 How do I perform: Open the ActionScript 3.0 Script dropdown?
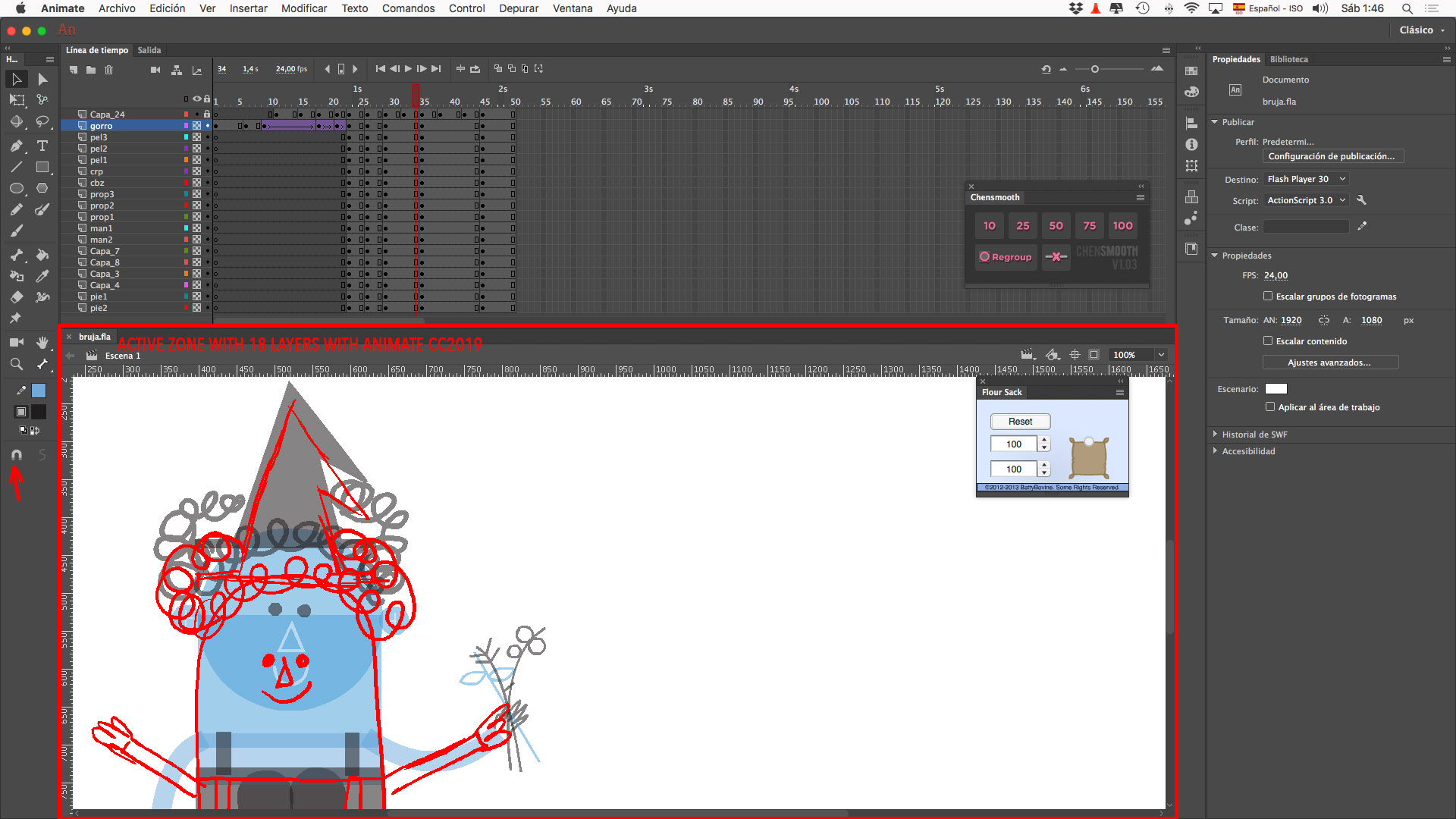click(1306, 200)
